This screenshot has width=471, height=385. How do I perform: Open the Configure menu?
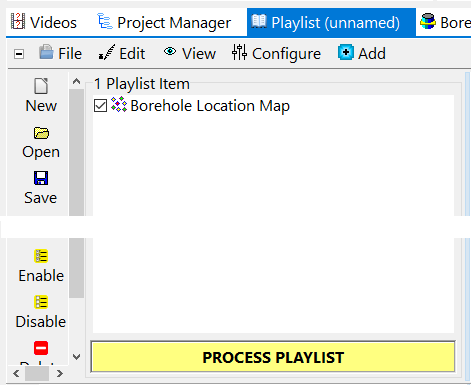click(x=276, y=53)
